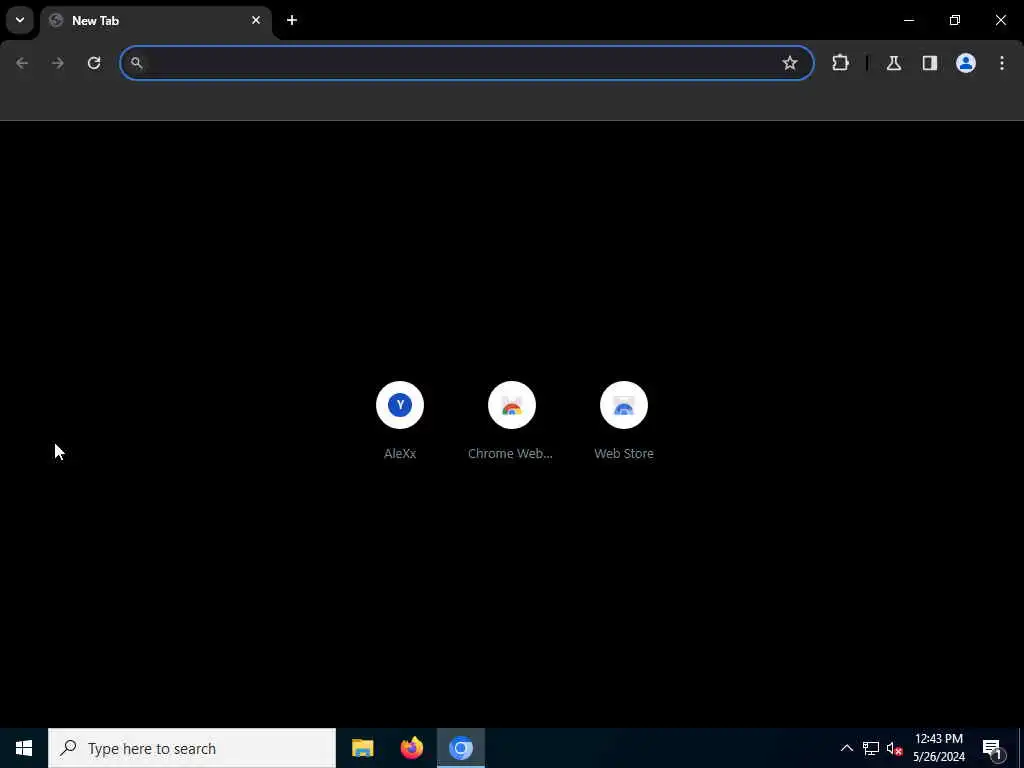Open the profile avatar menu
The image size is (1024, 768).
966,63
